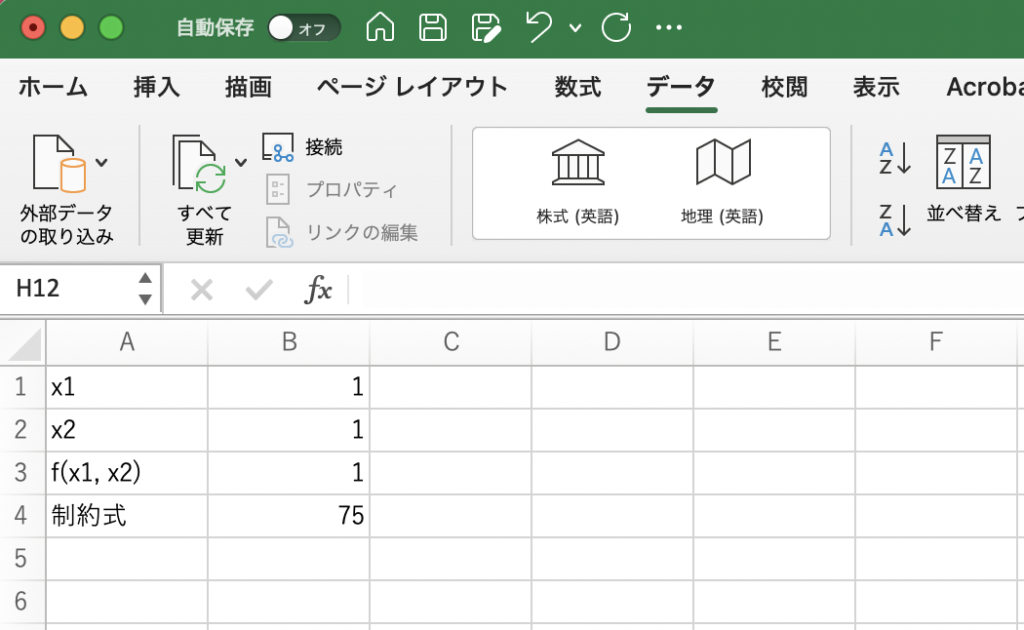Image resolution: width=1024 pixels, height=630 pixels.
Task: Select cell containing f(x1, x2)
Action: point(127,473)
